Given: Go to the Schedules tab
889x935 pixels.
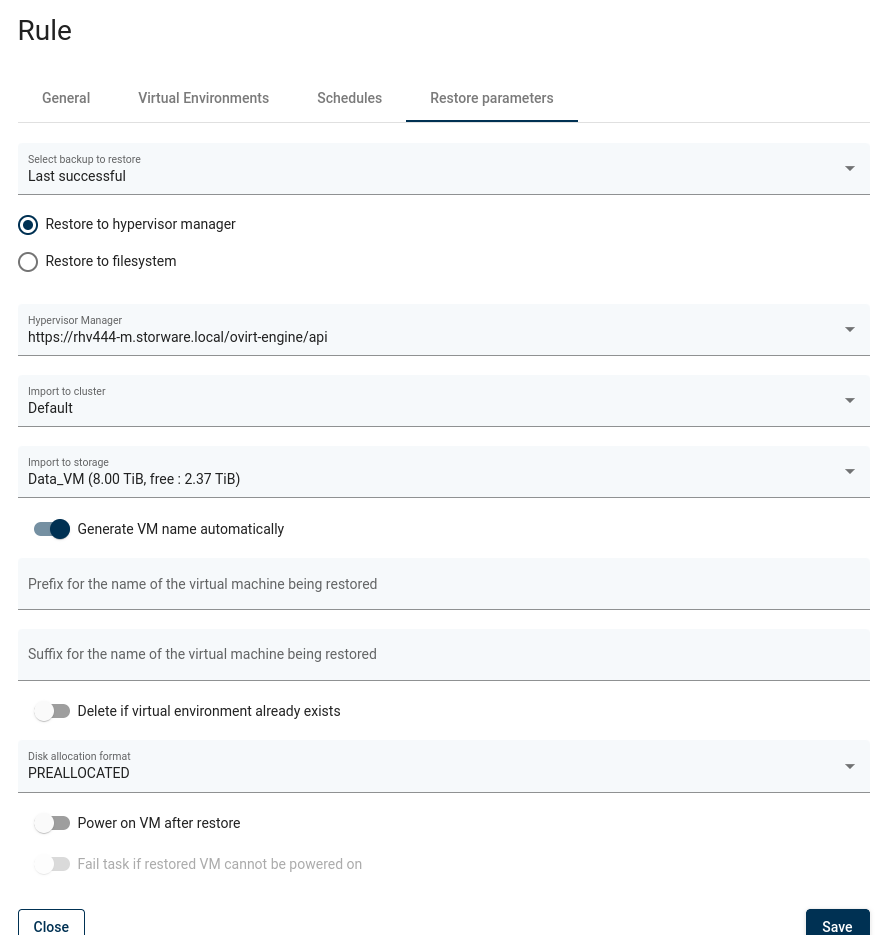Looking at the screenshot, I should point(349,98).
